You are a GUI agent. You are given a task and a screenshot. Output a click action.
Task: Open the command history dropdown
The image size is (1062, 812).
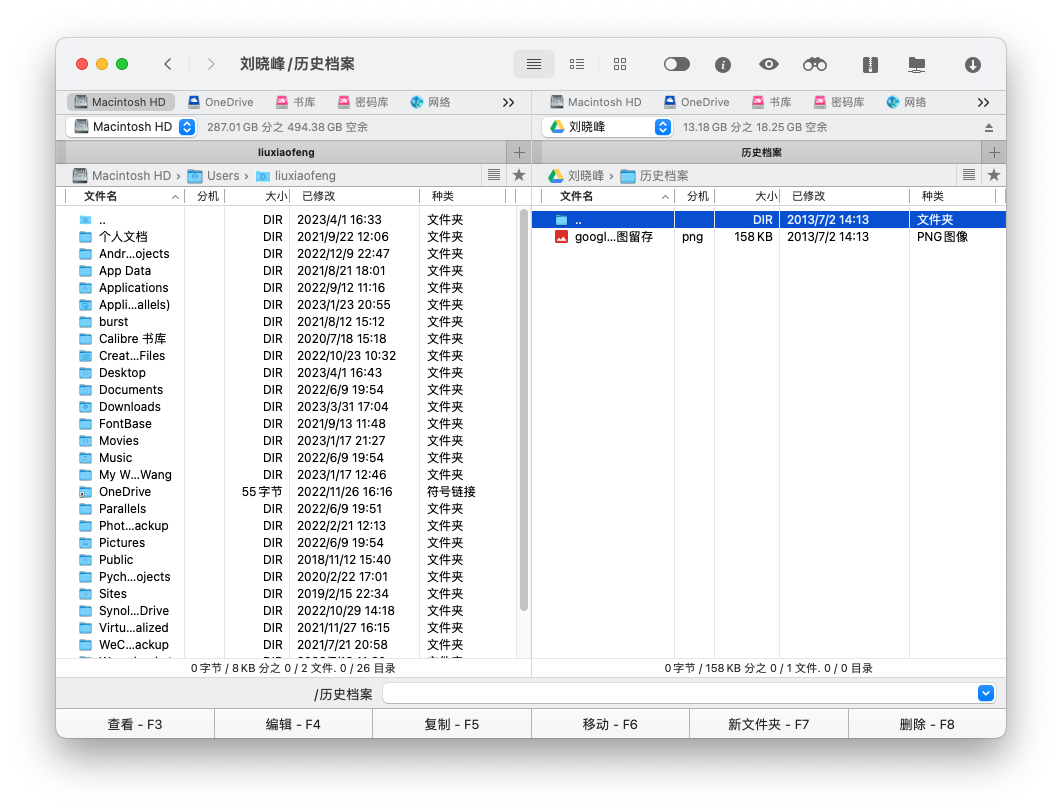985,693
